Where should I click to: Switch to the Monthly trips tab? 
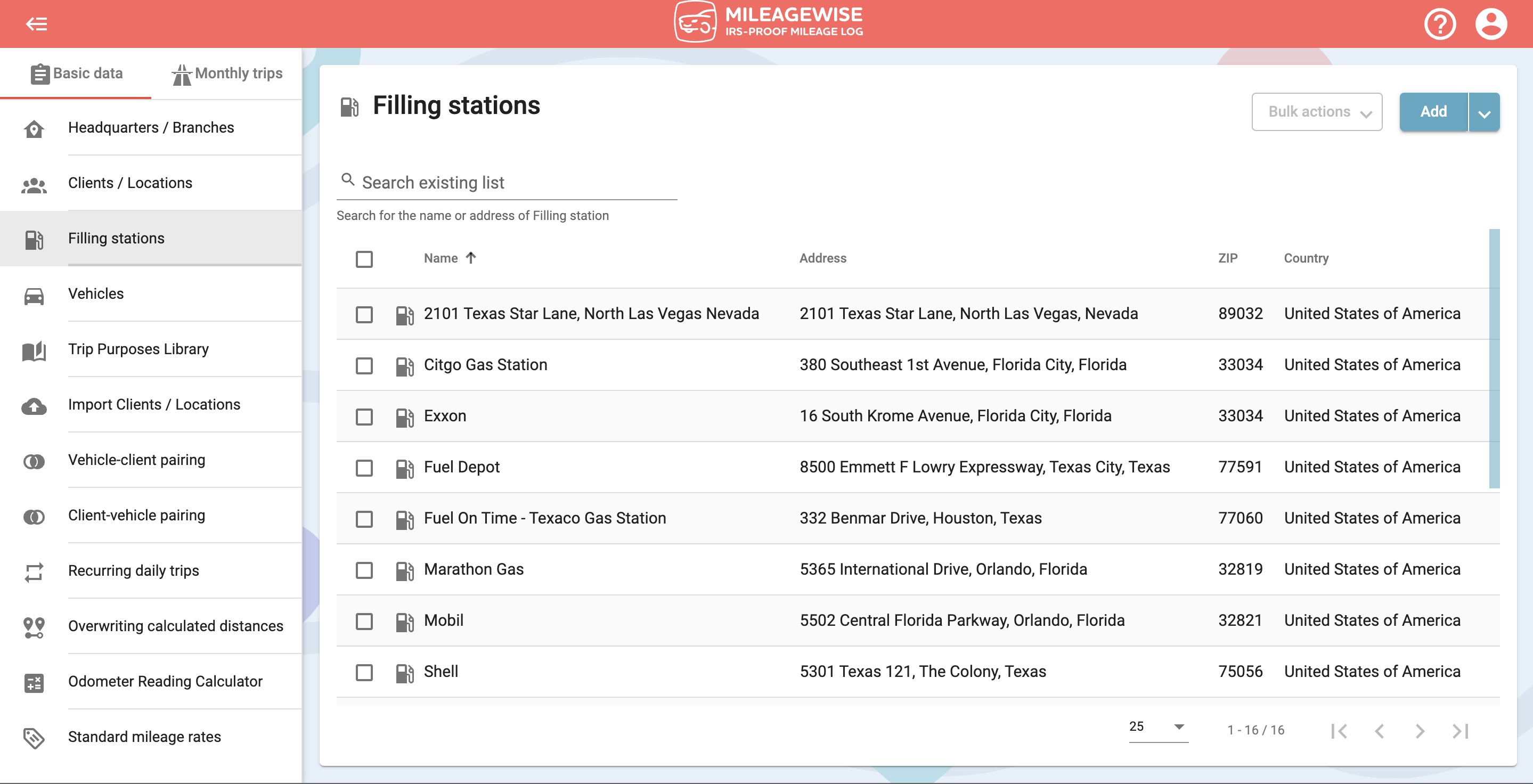point(227,73)
